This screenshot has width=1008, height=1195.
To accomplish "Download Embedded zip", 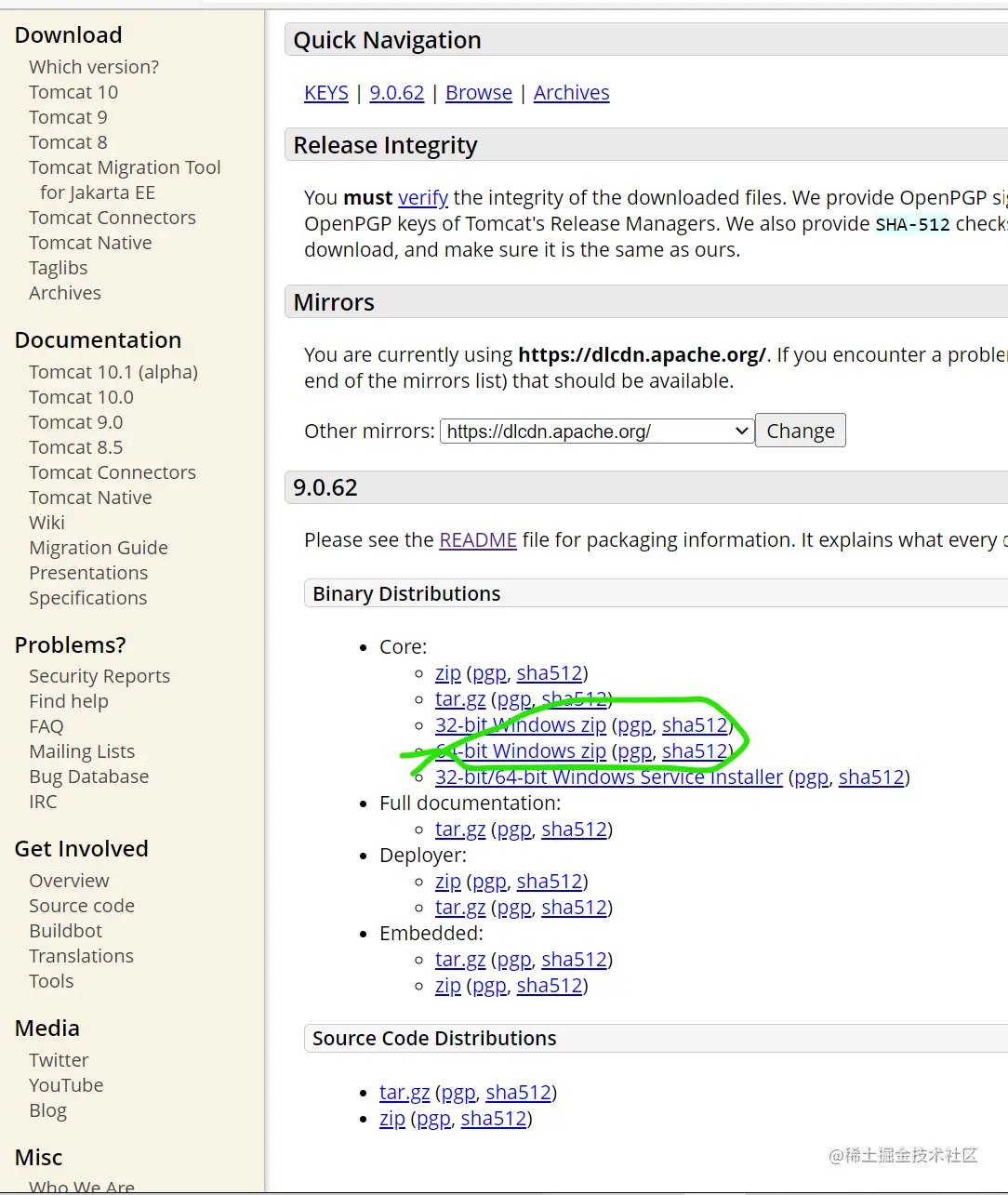I will pyautogui.click(x=448, y=986).
